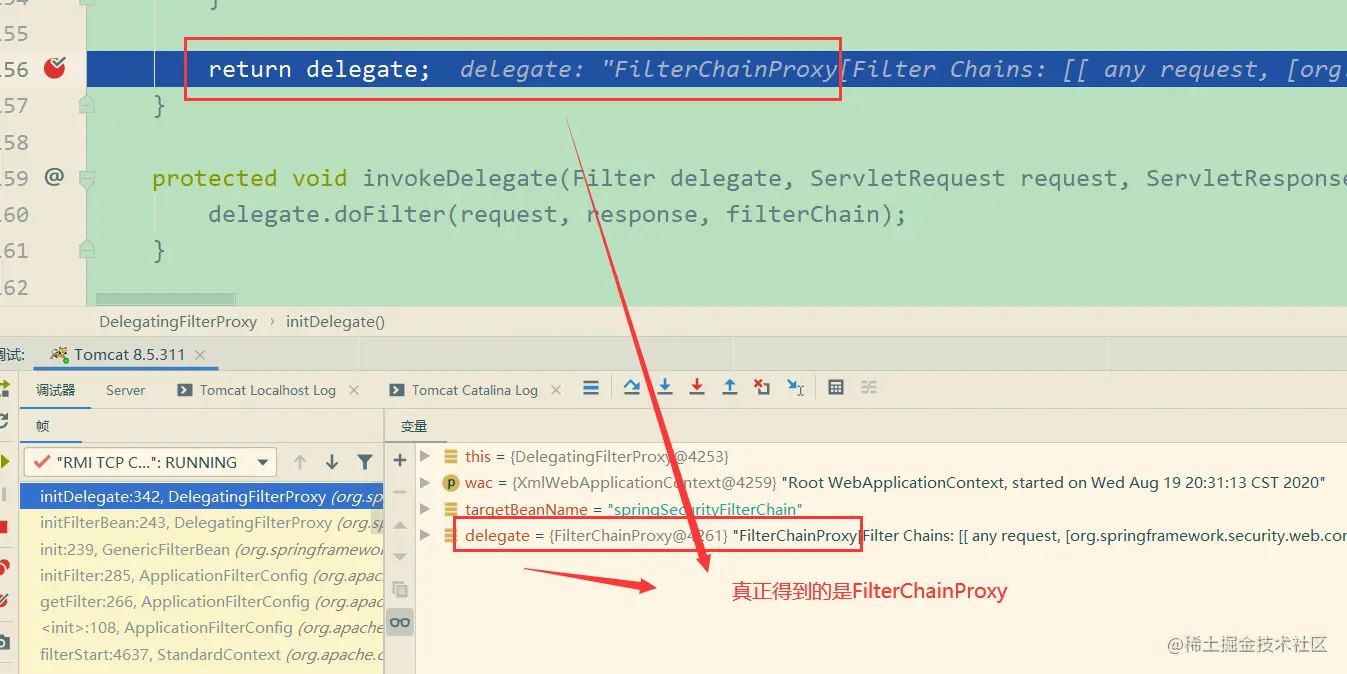Open the Tomcat Catalina Log tab

point(464,390)
